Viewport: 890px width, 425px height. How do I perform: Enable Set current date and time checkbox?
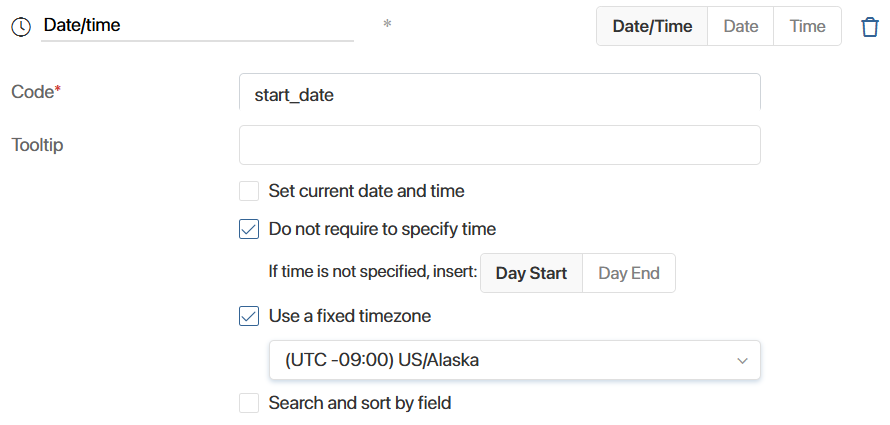click(x=249, y=191)
